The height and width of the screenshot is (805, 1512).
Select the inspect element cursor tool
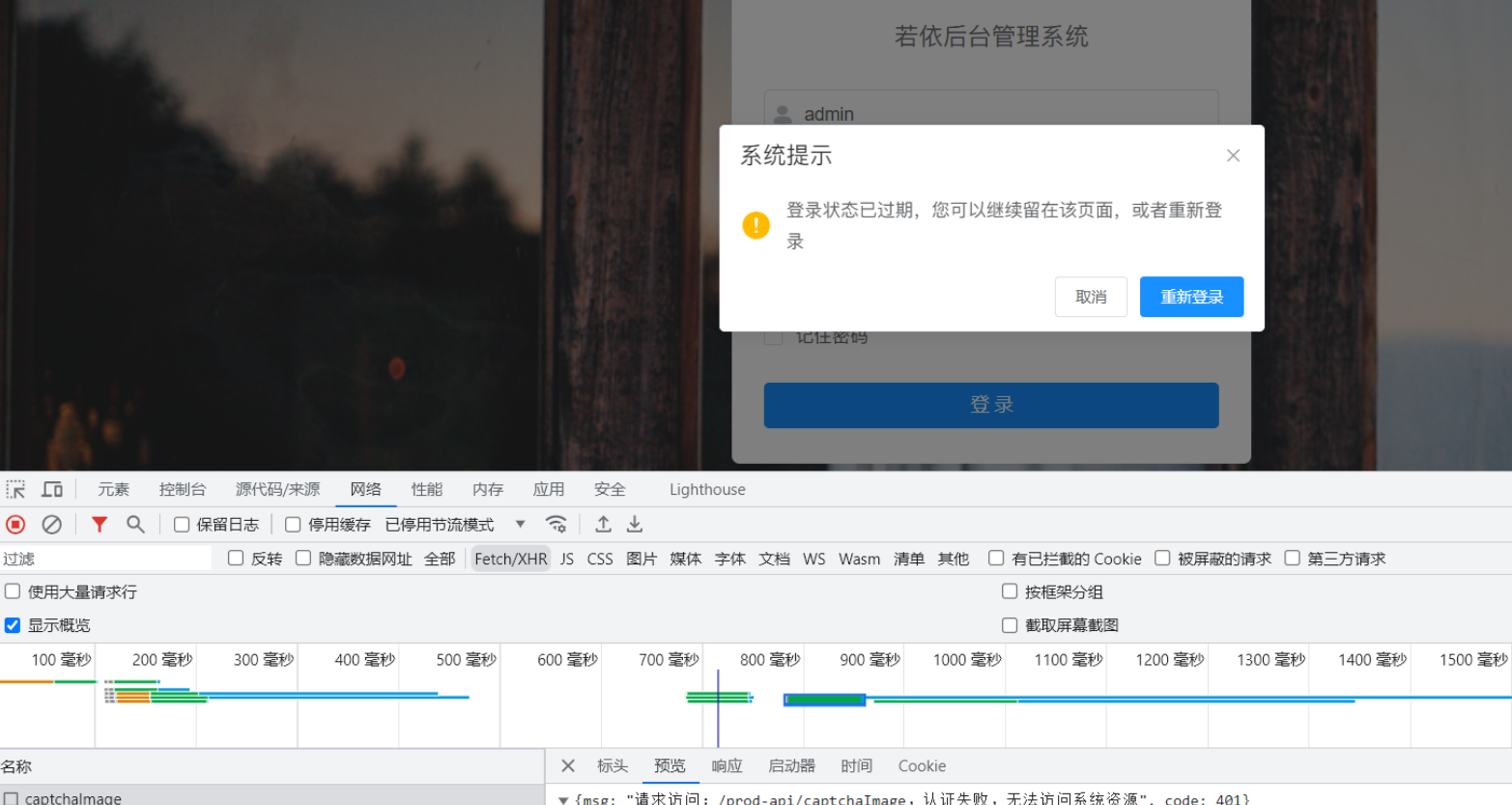tap(15, 489)
